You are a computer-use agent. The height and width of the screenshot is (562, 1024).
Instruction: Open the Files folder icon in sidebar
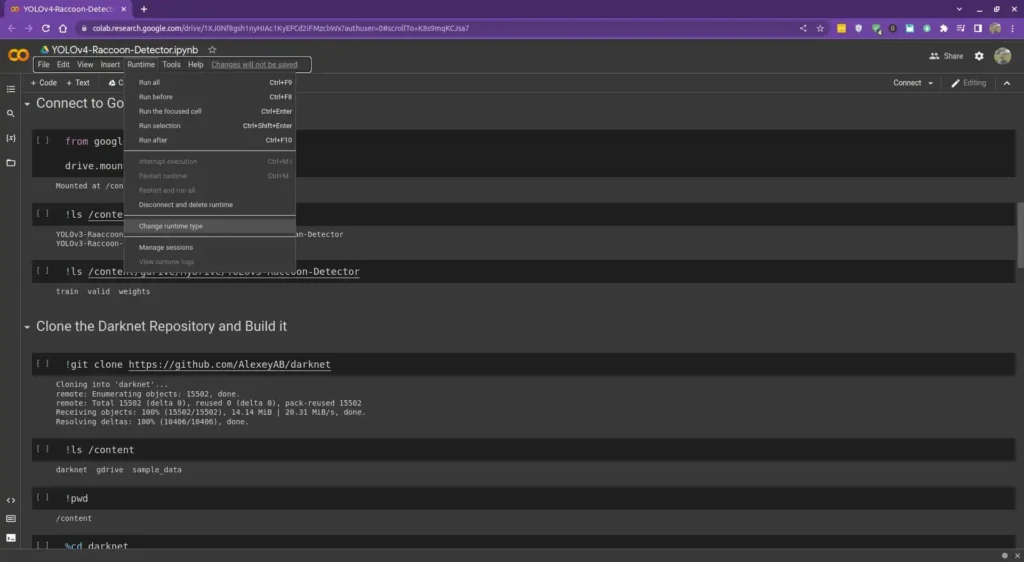pyautogui.click(x=10, y=163)
